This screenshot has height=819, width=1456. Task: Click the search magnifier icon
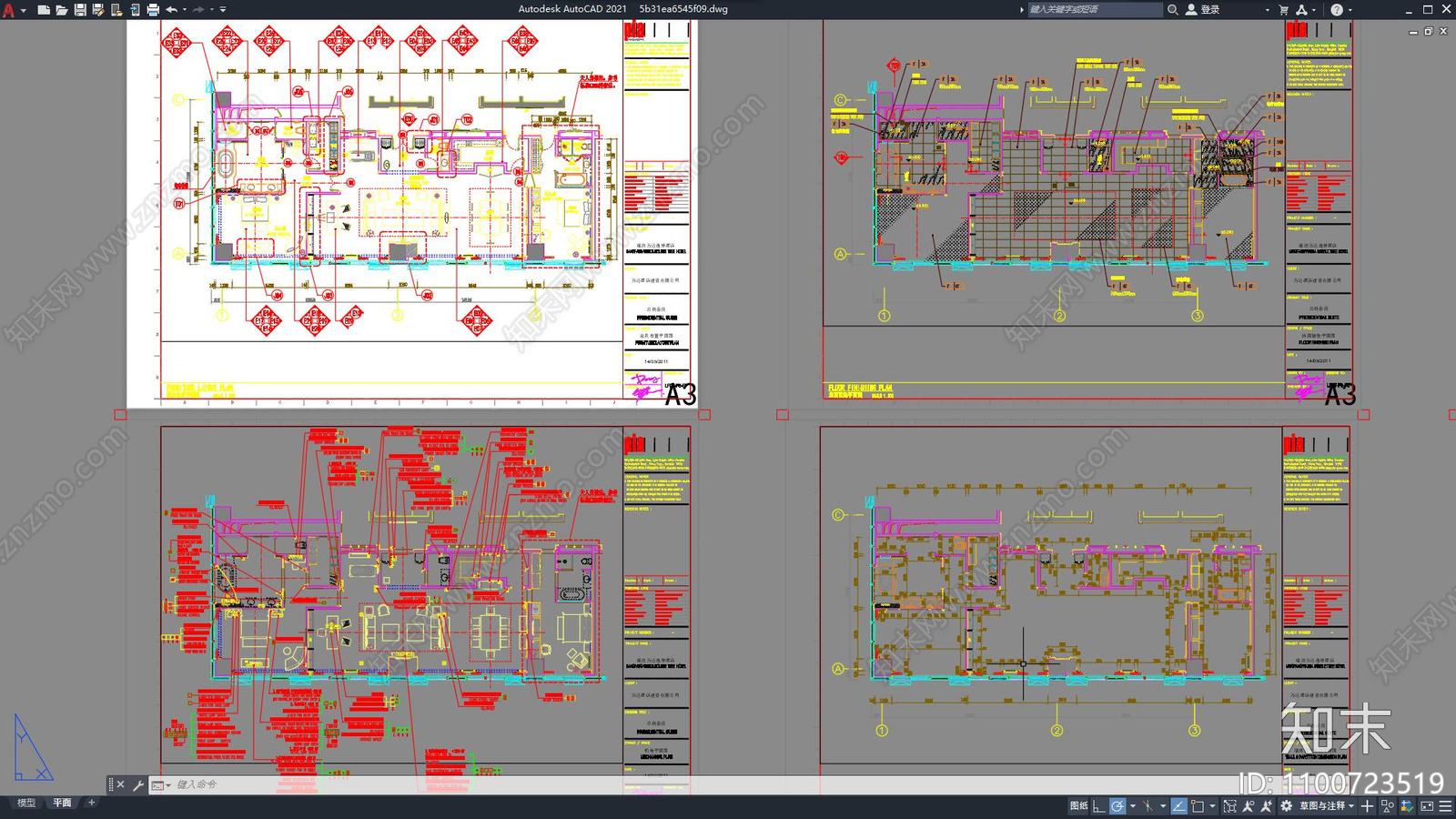1173,9
